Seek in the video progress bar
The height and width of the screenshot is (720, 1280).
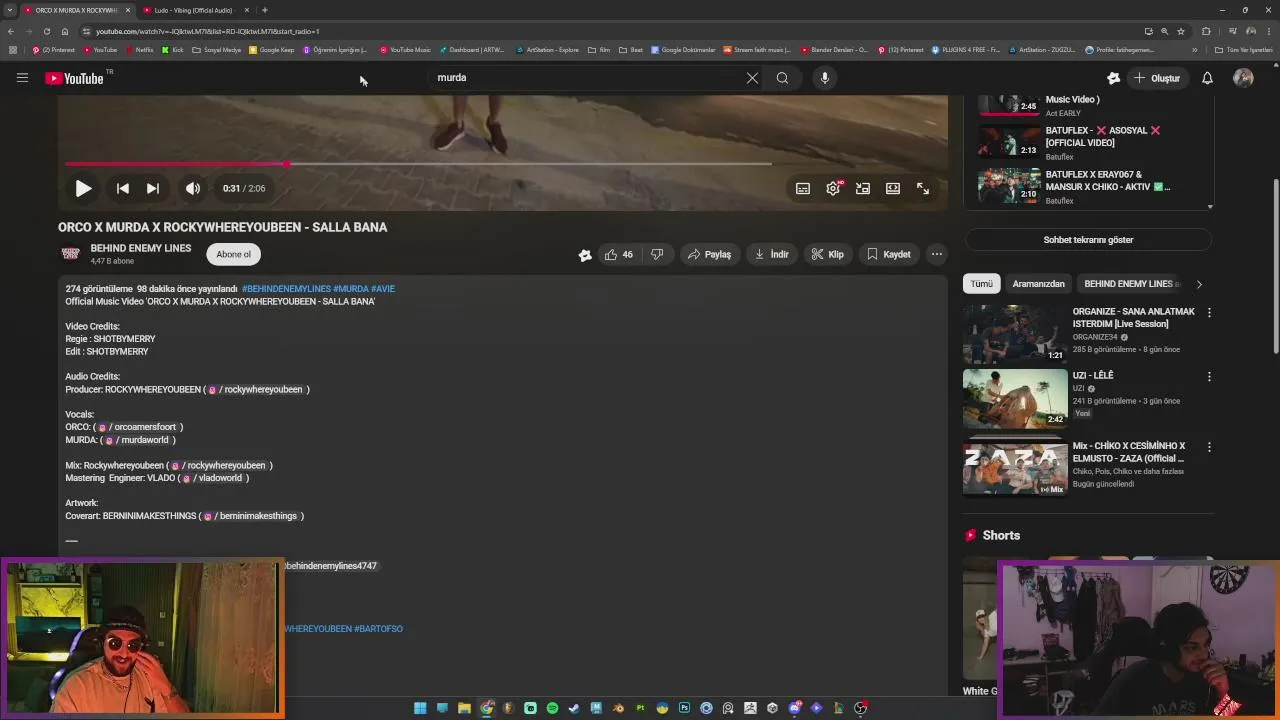(x=502, y=164)
